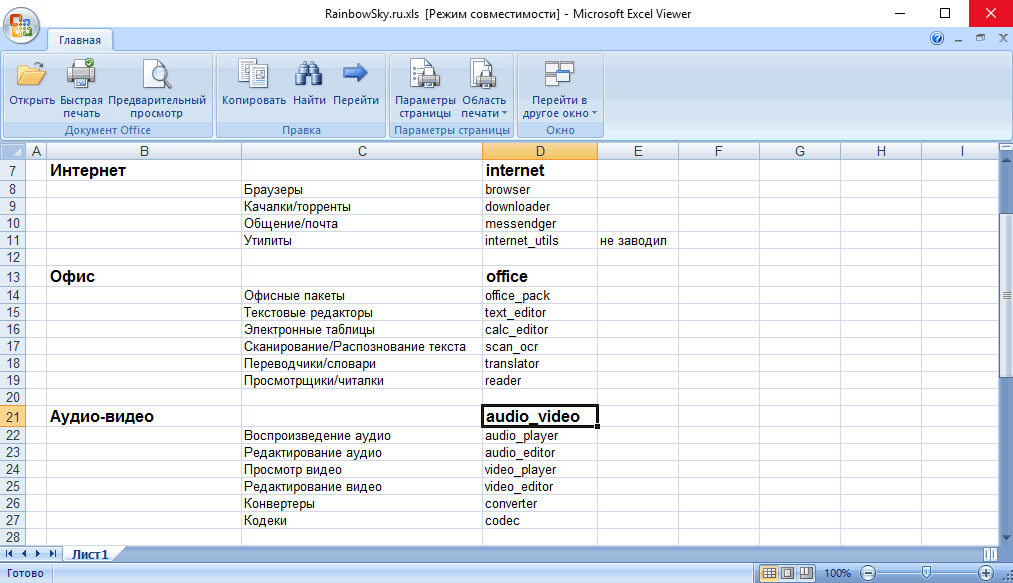This screenshot has height=583, width=1013.
Task: Go to last sheet navigation arrow
Action: (x=53, y=554)
